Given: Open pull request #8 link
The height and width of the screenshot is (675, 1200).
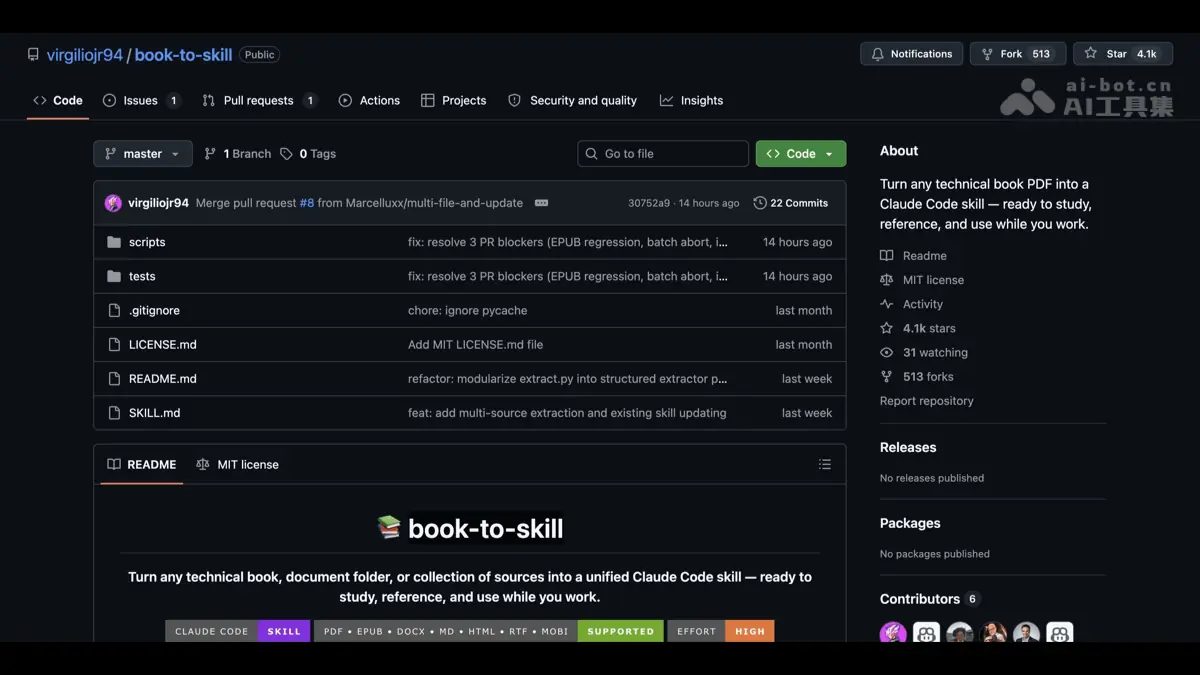Looking at the screenshot, I should [x=307, y=203].
